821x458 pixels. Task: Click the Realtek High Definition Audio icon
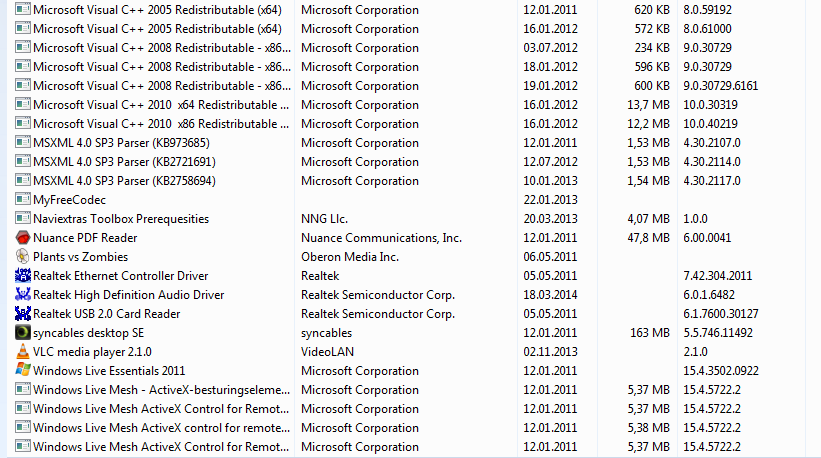(23, 295)
